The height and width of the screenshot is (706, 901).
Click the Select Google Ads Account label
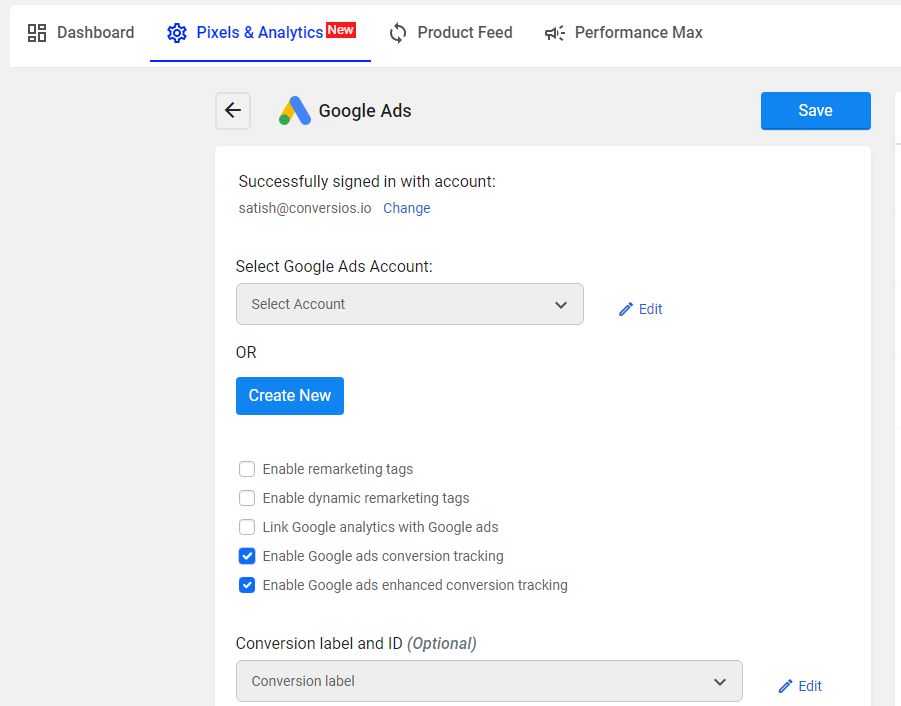point(334,267)
